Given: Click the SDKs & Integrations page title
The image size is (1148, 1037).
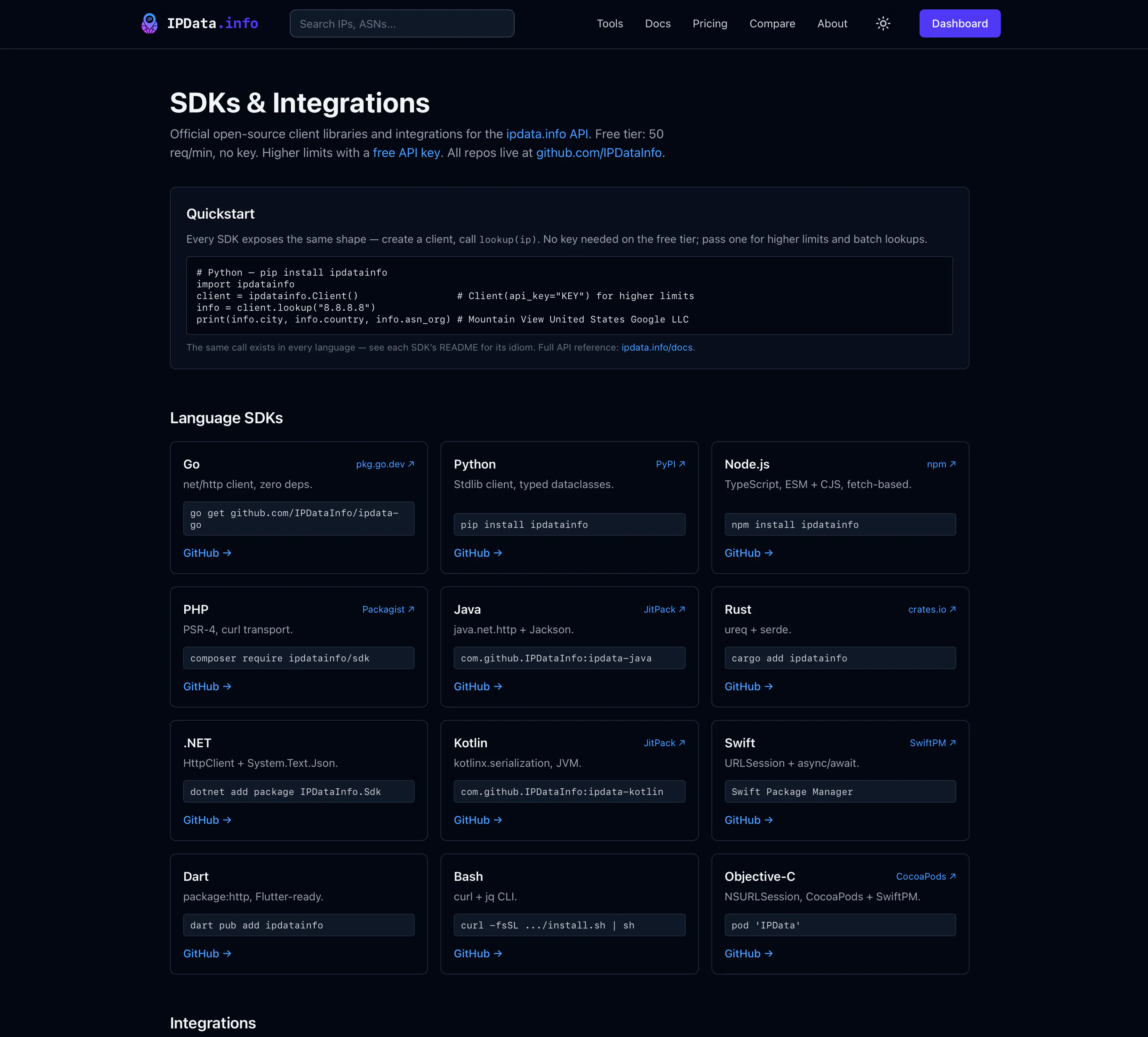Looking at the screenshot, I should click(x=299, y=103).
